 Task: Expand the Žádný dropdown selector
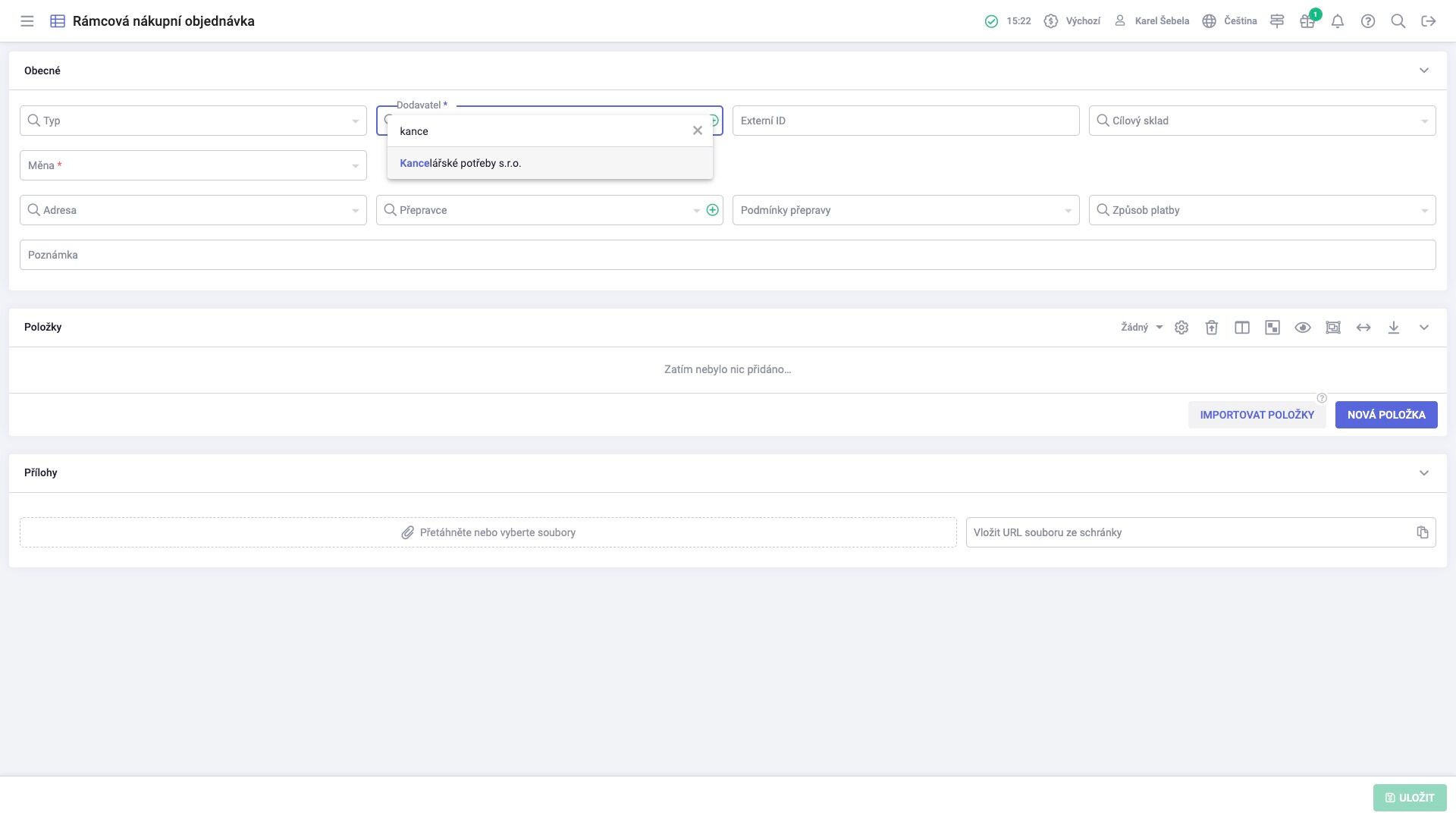[x=1142, y=328]
